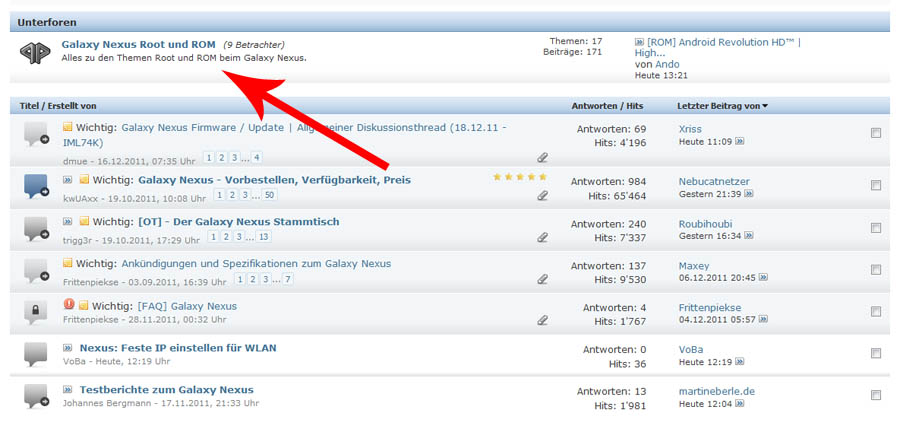Image resolution: width=900 pixels, height=421 pixels.
Task: View attachments of Ankündigungen thread paperclip
Action: click(x=542, y=279)
